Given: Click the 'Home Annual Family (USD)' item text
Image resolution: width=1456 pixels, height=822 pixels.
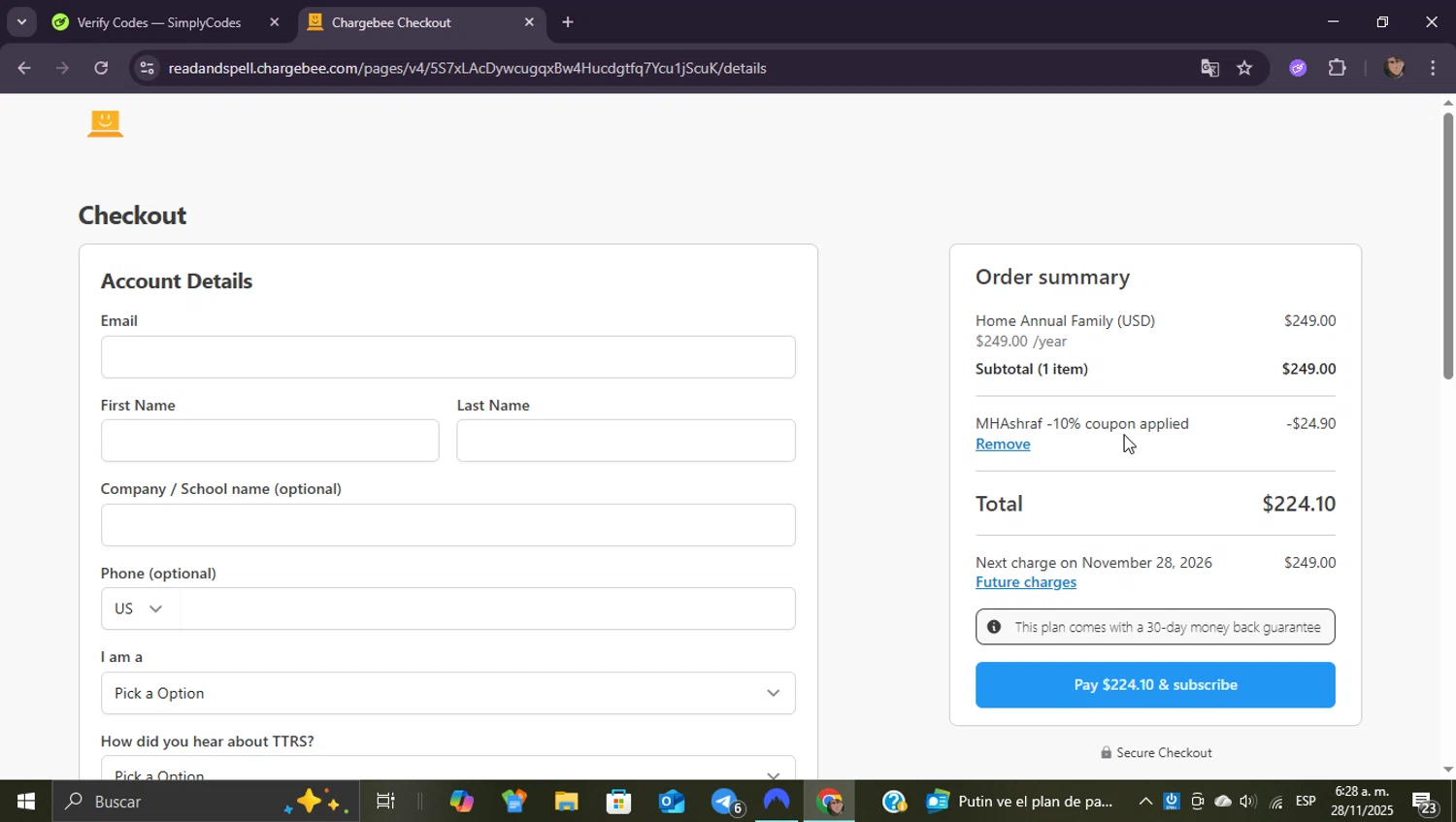Looking at the screenshot, I should point(1065,320).
